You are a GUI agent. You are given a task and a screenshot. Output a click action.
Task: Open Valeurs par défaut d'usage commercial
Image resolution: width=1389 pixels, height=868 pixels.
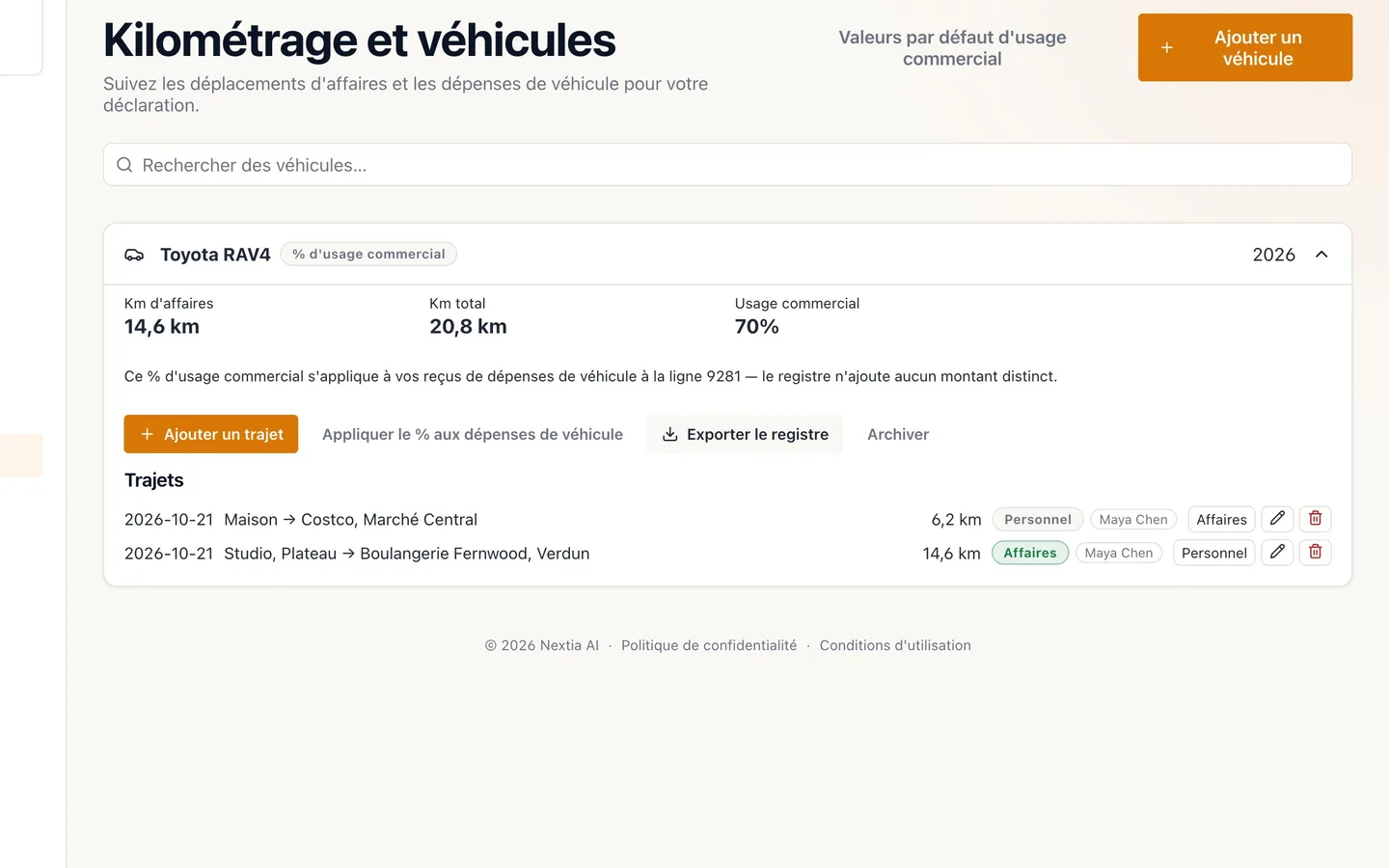952,48
